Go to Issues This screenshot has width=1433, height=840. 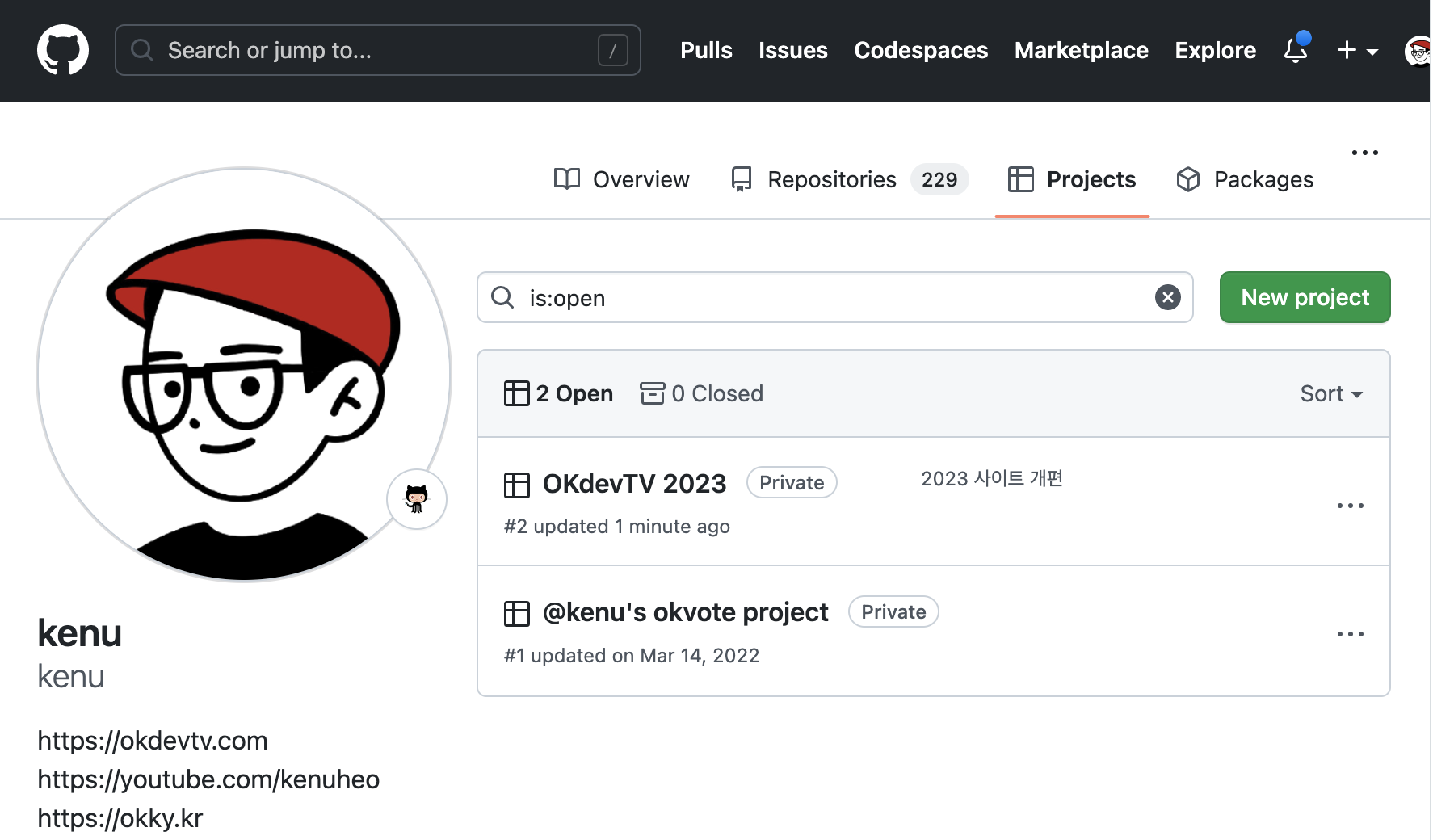792,50
